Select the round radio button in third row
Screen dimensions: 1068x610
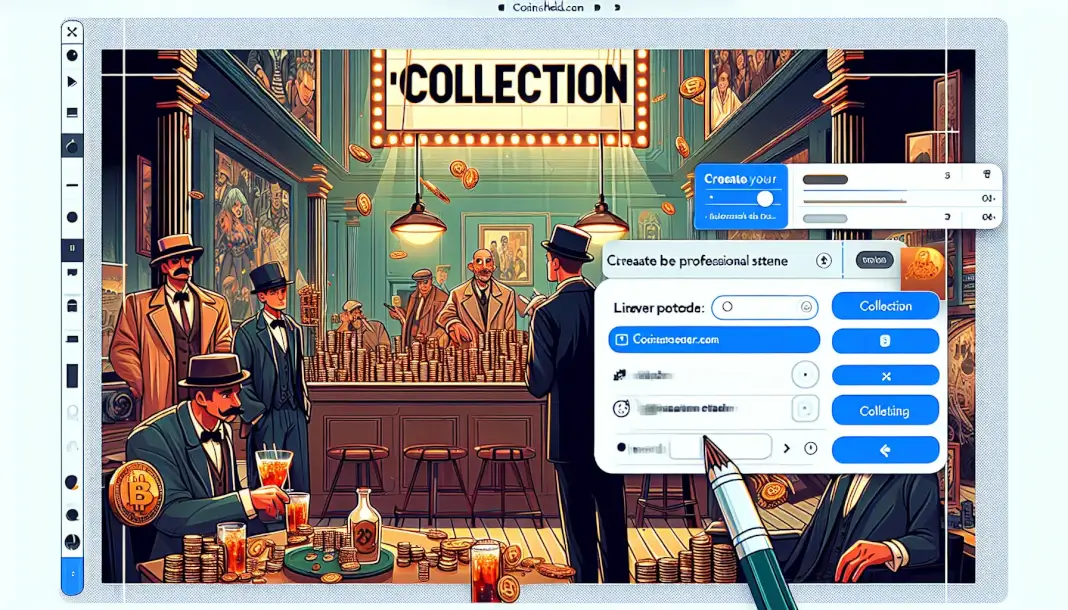pyautogui.click(x=805, y=375)
